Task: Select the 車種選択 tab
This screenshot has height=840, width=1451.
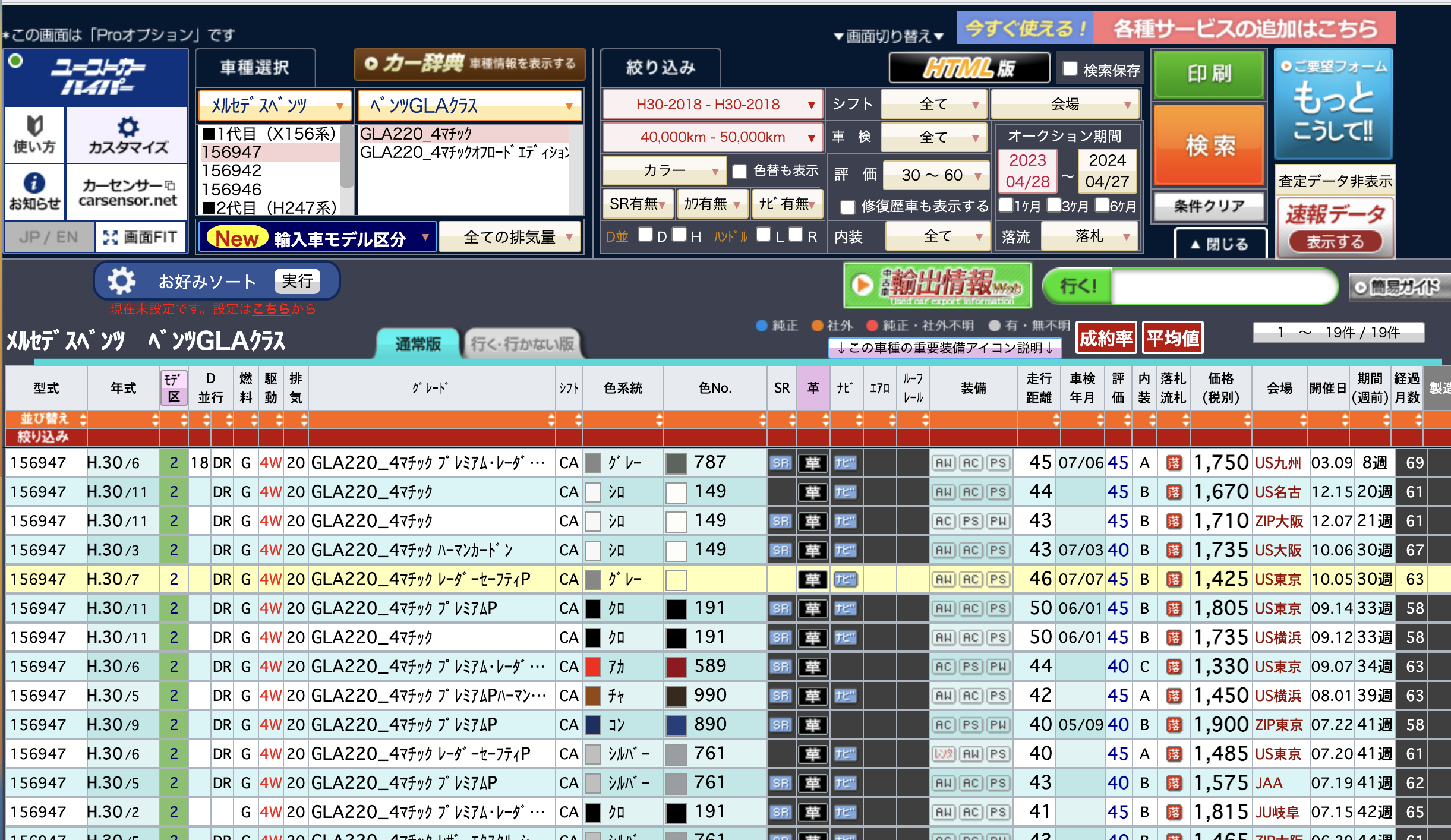Action: [x=254, y=67]
